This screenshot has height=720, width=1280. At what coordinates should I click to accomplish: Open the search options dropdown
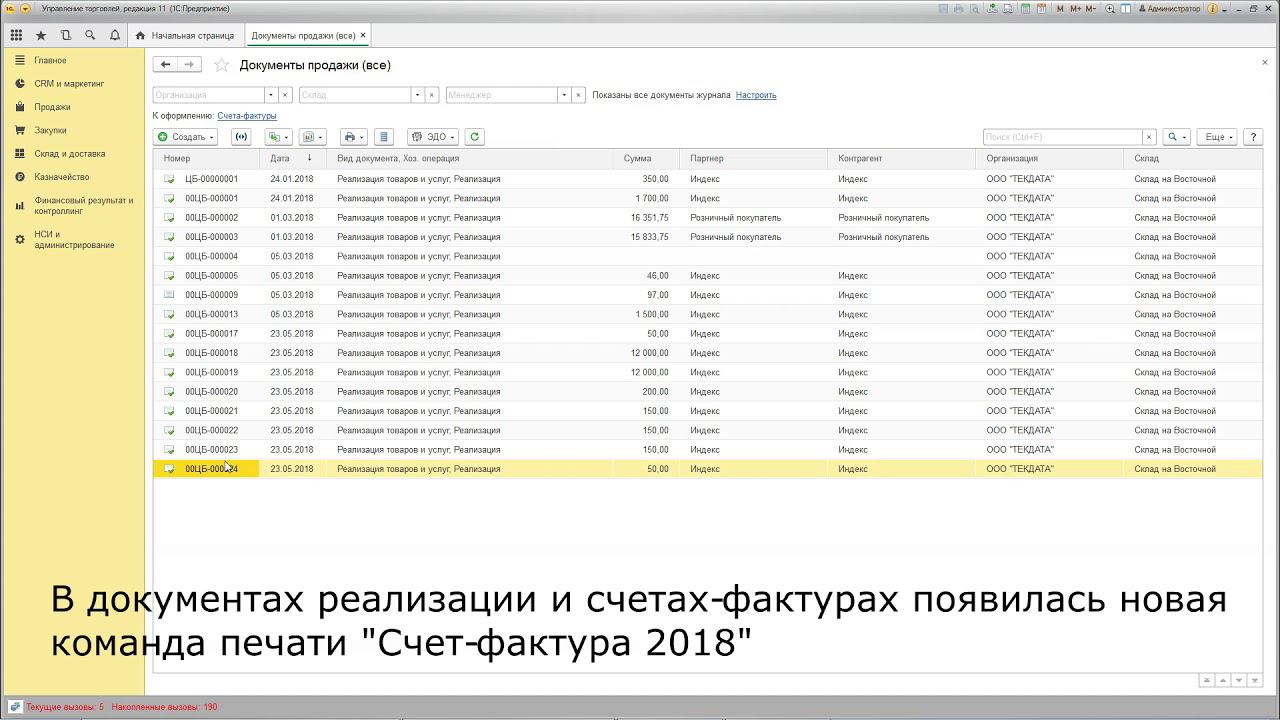1176,137
